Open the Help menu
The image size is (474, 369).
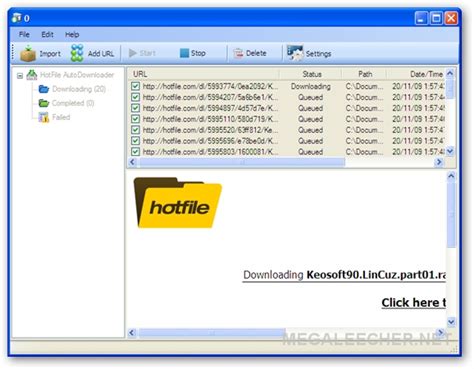[x=72, y=34]
